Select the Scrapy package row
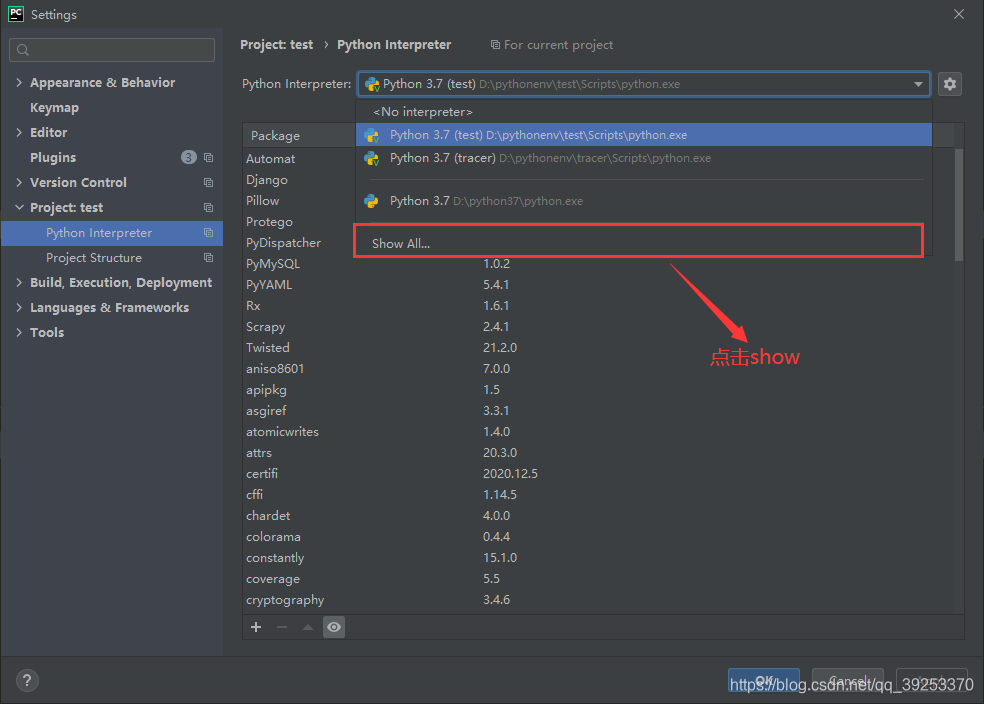 tap(599, 326)
